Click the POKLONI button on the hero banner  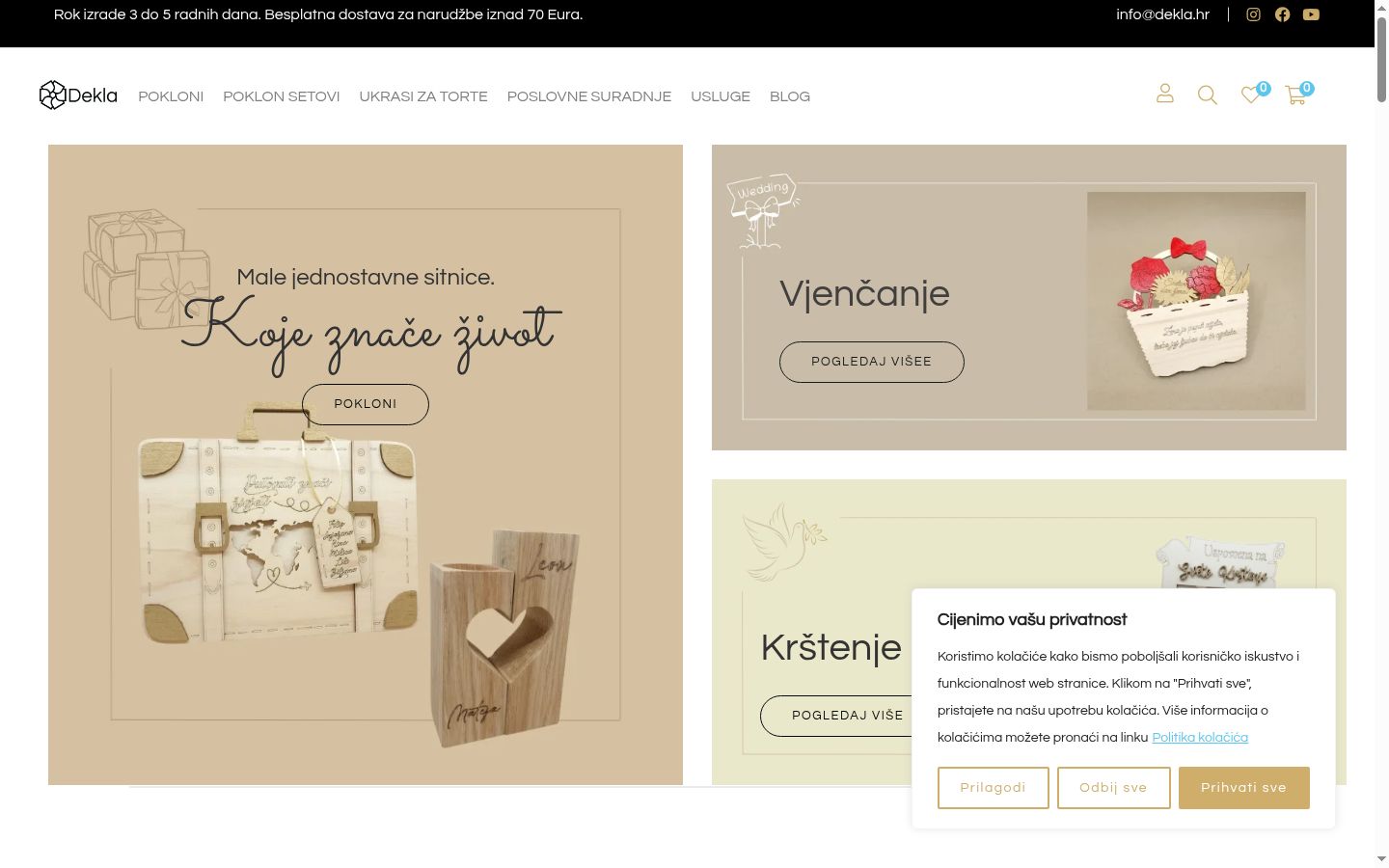click(366, 404)
